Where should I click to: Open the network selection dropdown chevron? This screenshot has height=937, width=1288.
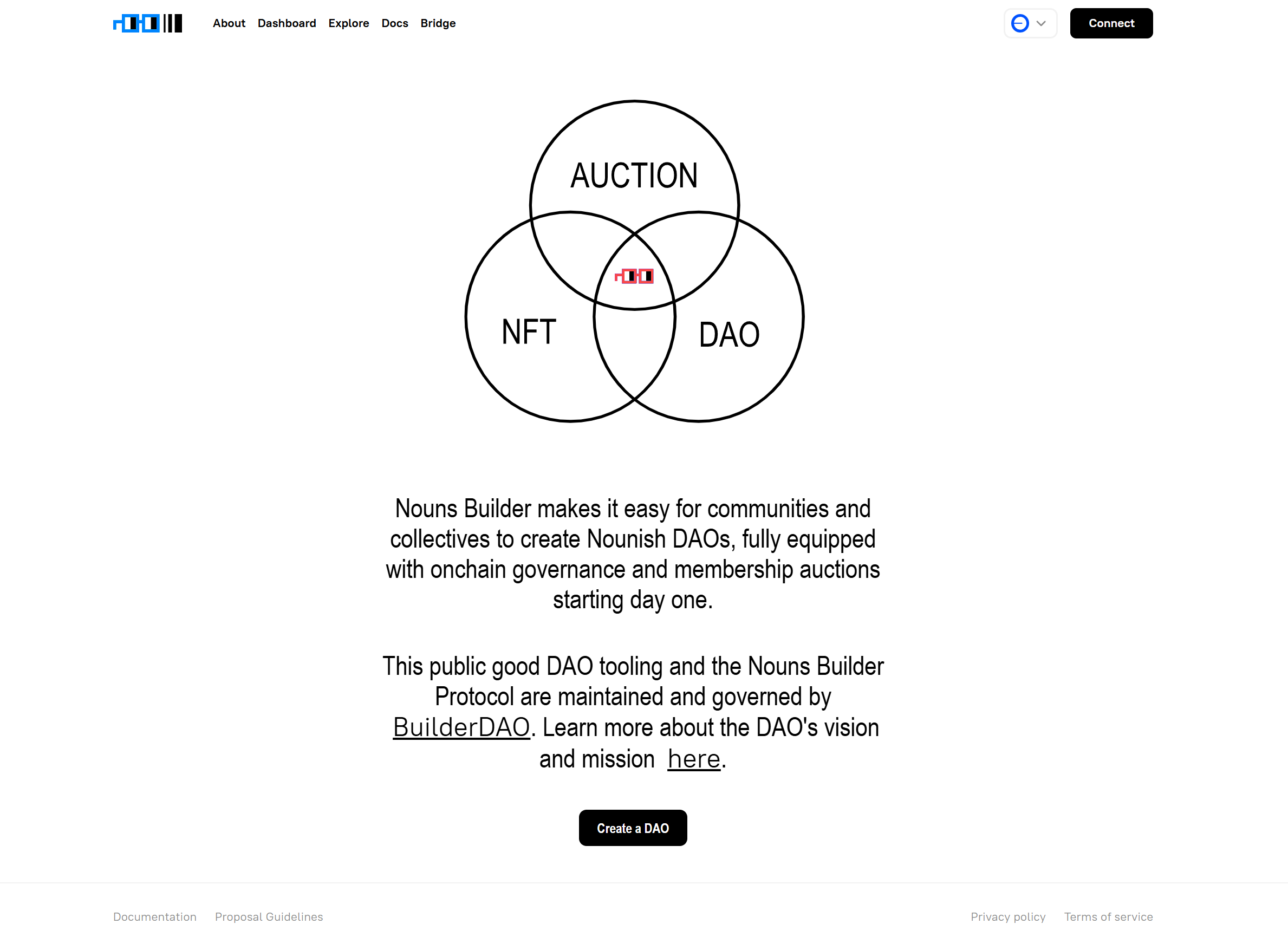point(1042,23)
